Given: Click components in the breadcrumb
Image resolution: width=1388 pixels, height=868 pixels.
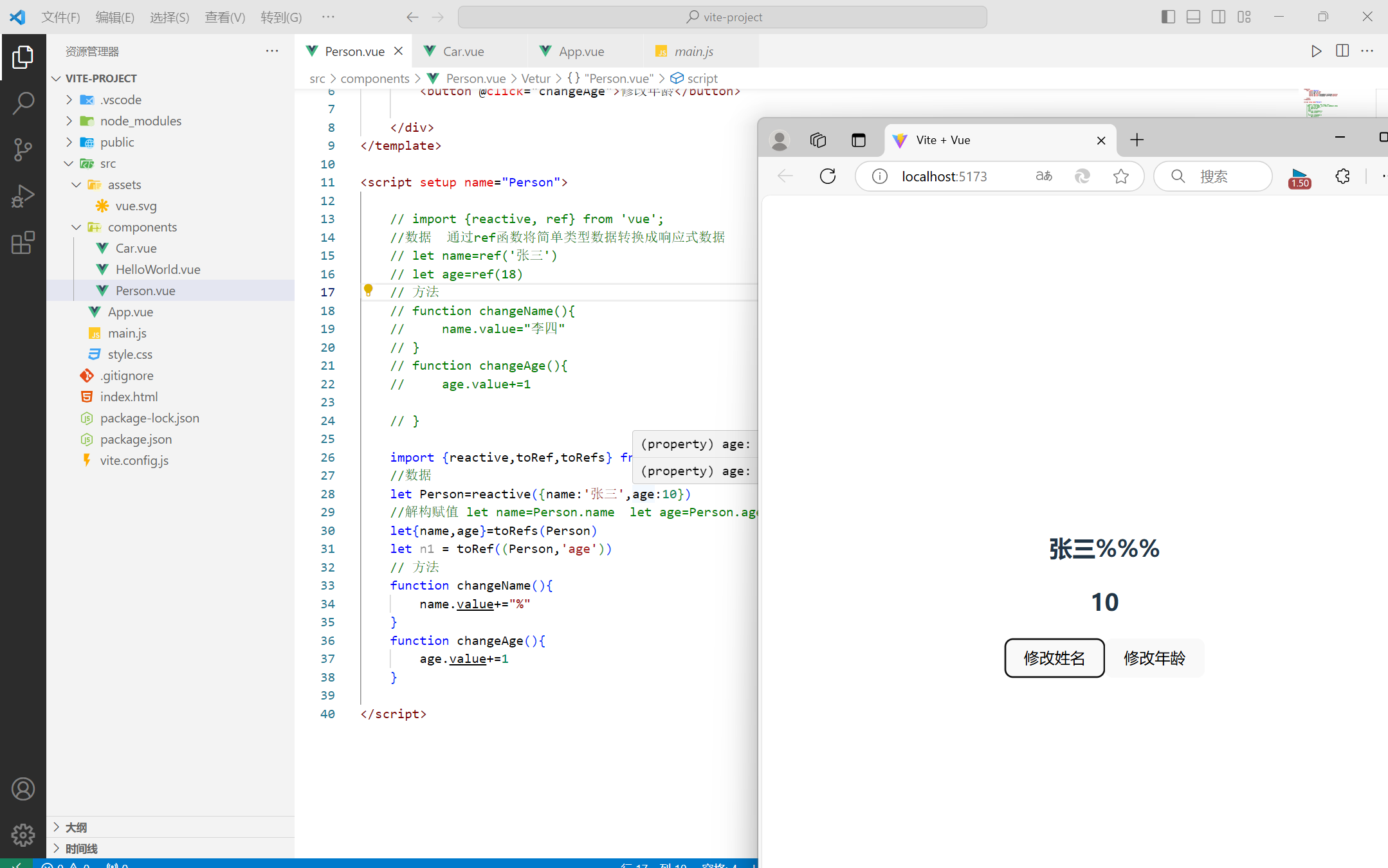Looking at the screenshot, I should point(375,78).
